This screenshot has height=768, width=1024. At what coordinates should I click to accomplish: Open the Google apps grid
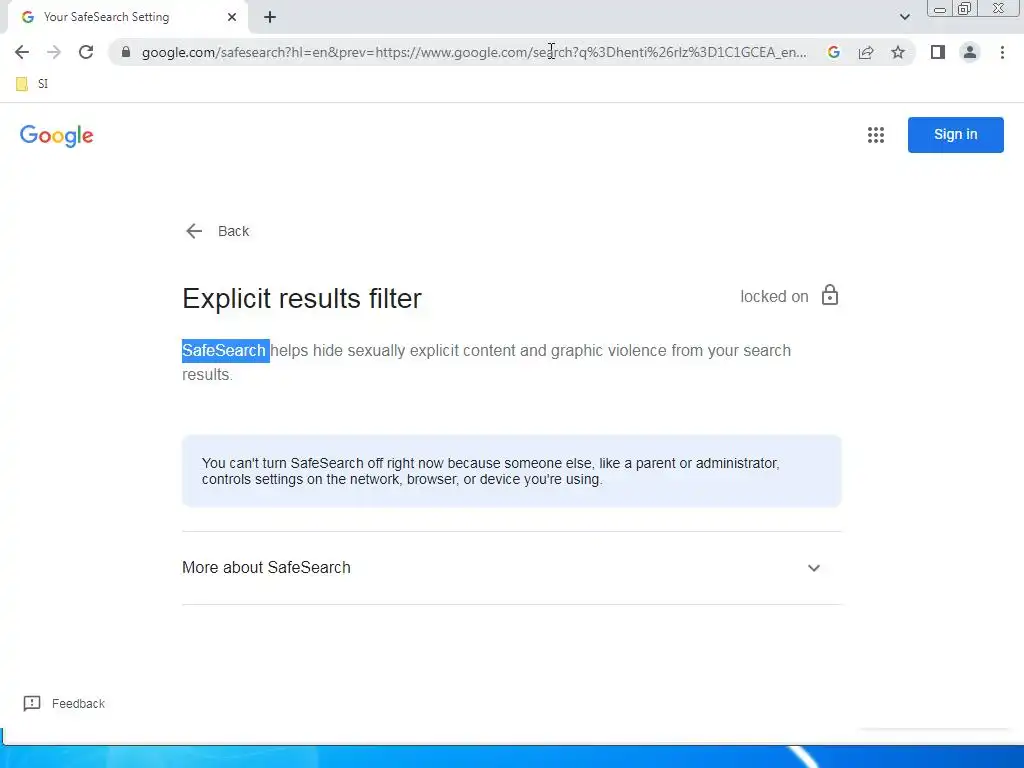(x=876, y=135)
